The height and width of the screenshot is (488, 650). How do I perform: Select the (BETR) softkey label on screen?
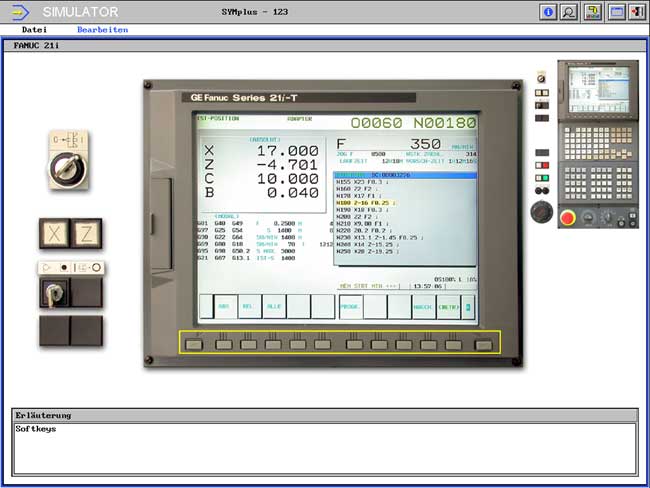pos(448,307)
